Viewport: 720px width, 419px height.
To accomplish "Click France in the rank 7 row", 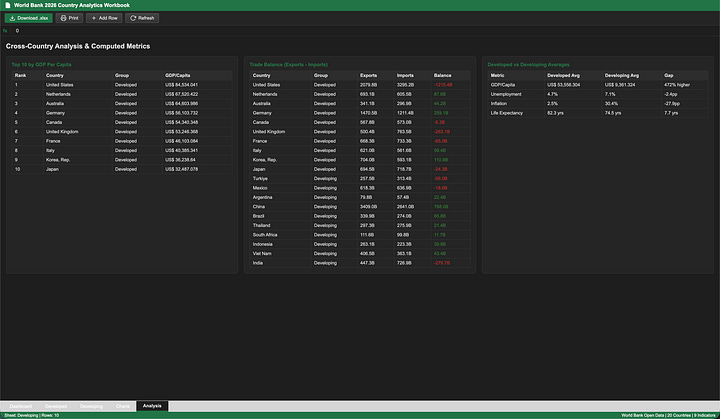I will [x=53, y=141].
